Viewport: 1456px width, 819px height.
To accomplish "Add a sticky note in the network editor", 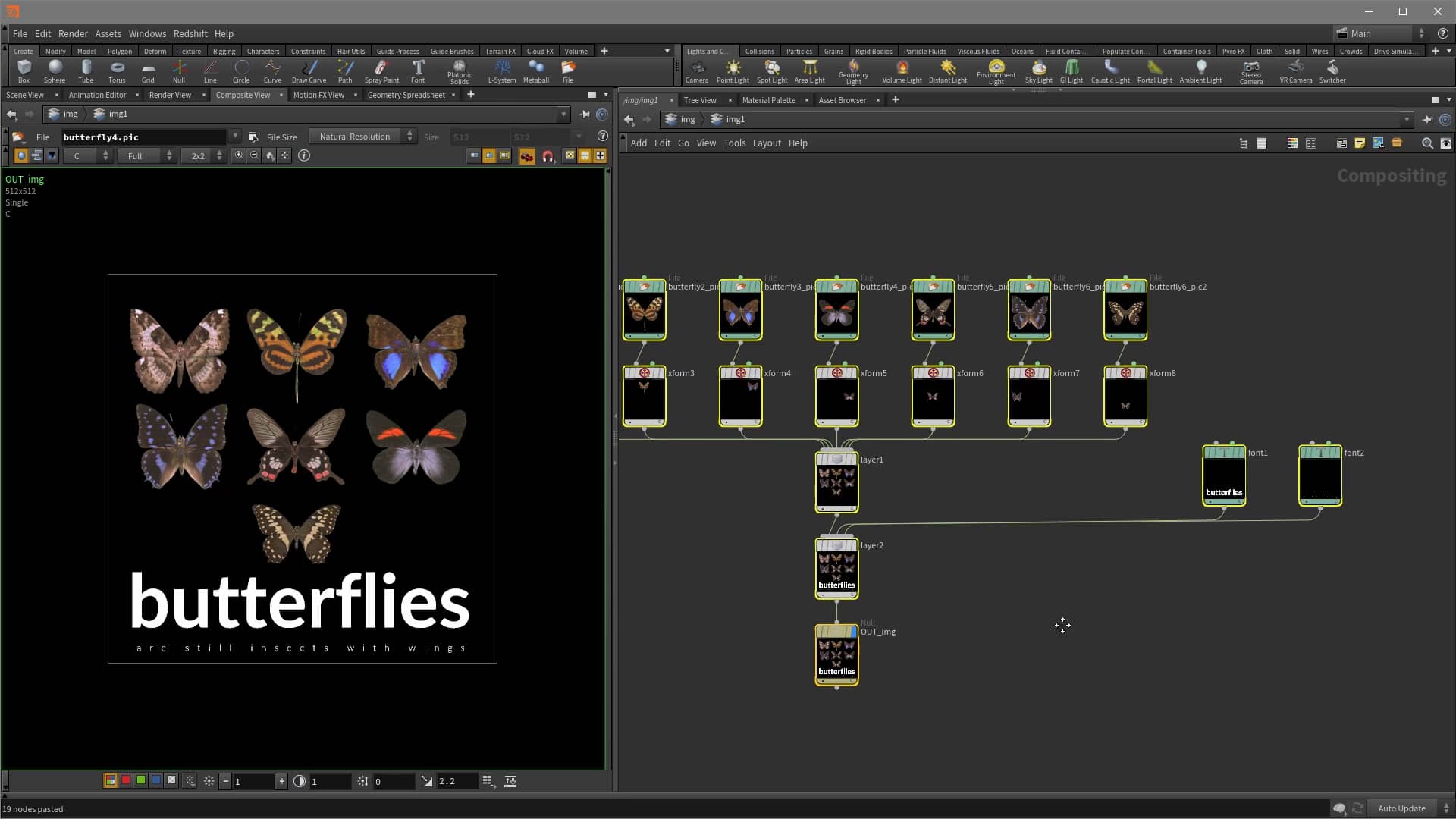I will (1360, 143).
